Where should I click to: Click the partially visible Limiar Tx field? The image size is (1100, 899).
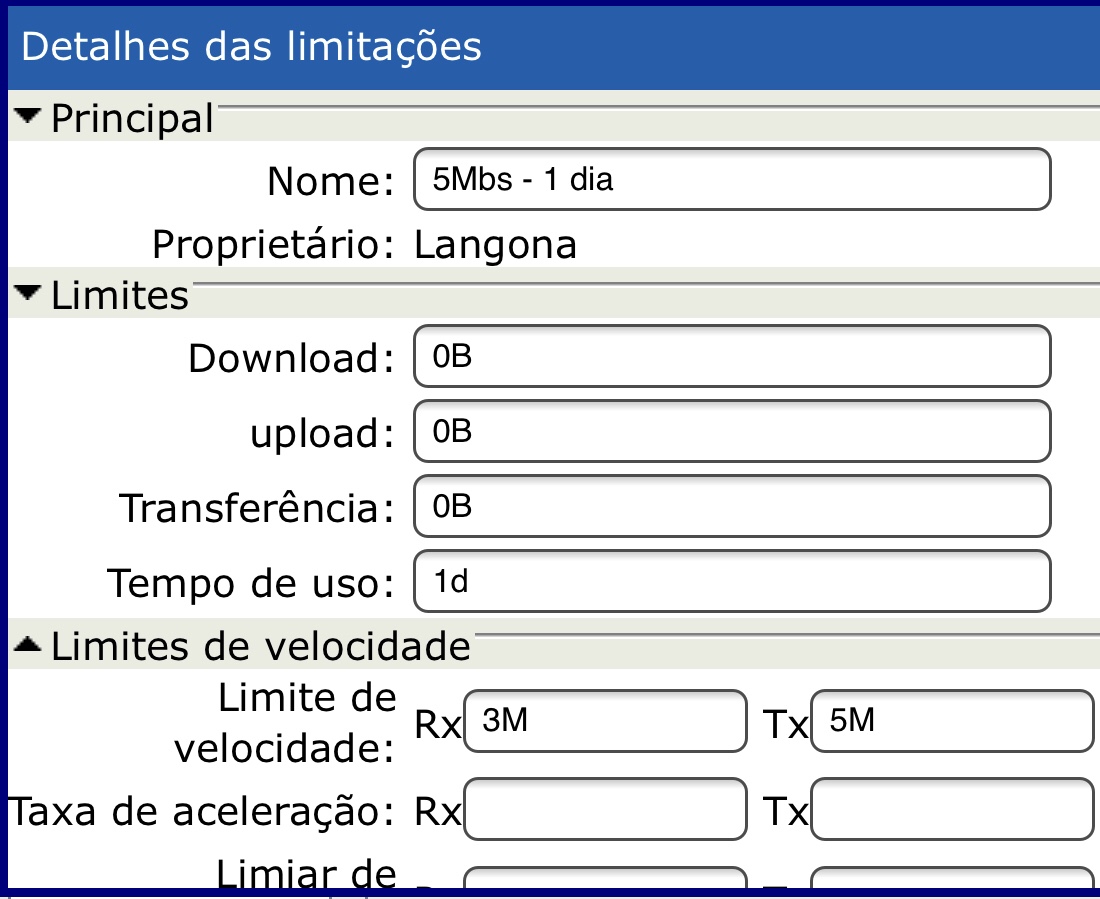click(x=951, y=878)
